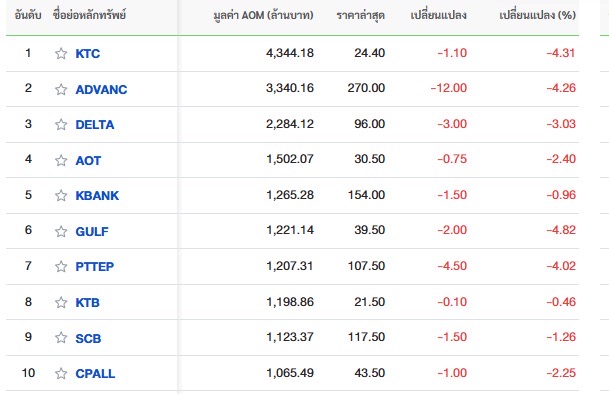The height and width of the screenshot is (394, 609).
Task: Sort by the เปลี่ยนแปลง (%) column header
Action: (x=538, y=16)
